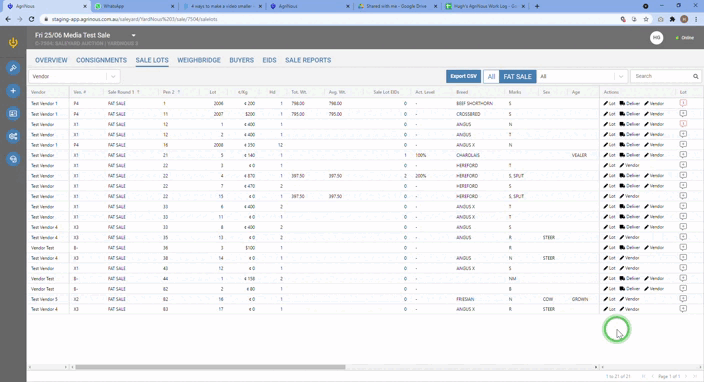Click into the Search input field
This screenshot has height=382, width=704.
point(662,76)
